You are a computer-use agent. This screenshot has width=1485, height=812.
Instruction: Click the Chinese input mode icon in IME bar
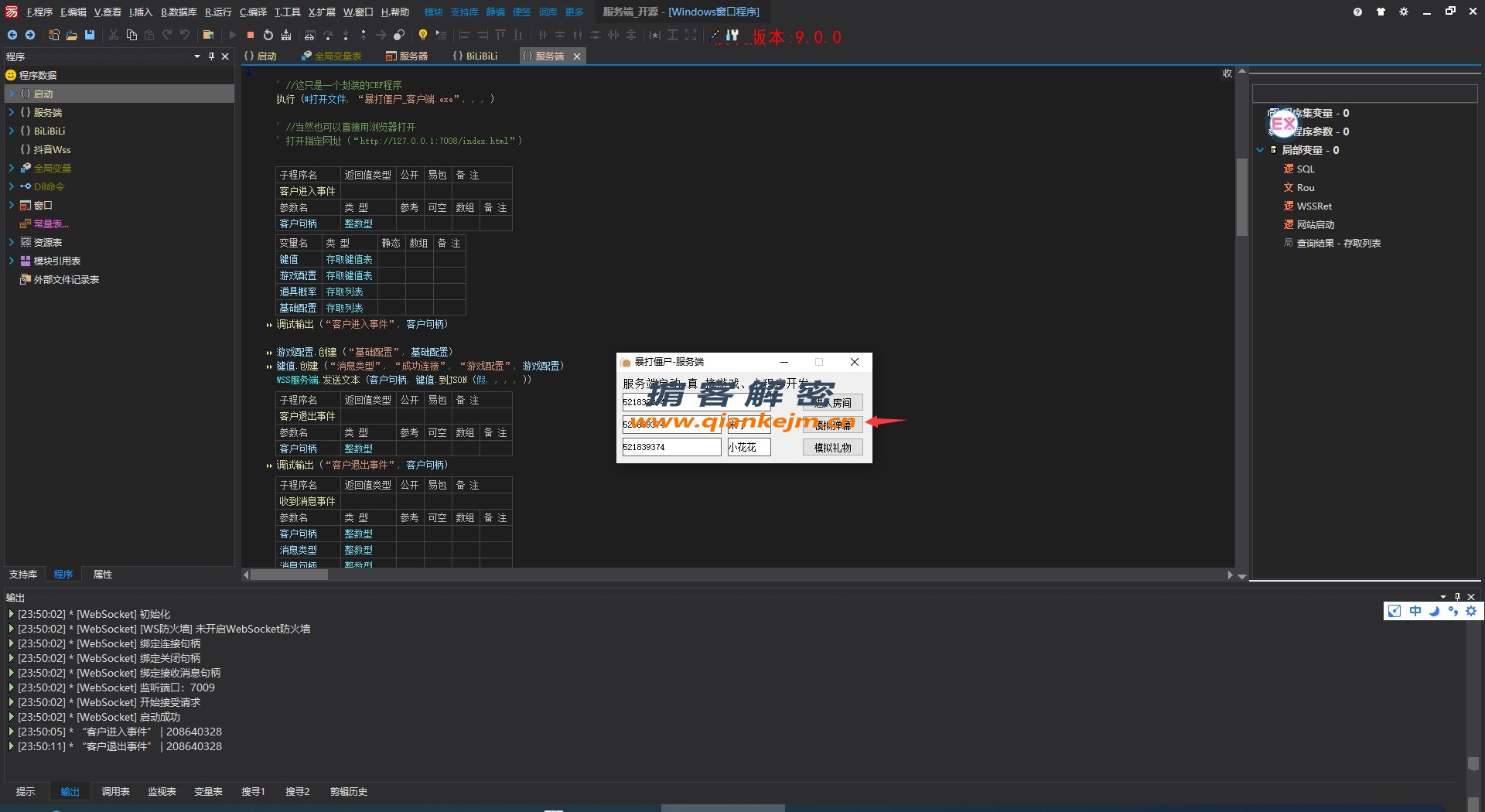tap(1415, 611)
